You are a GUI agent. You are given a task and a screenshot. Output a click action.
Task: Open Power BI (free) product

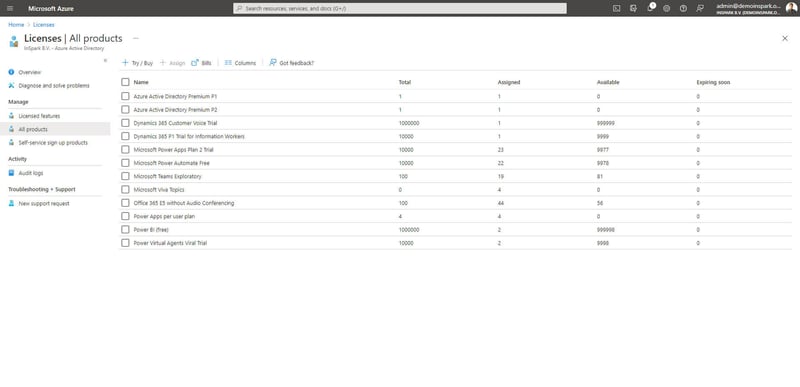(x=151, y=229)
